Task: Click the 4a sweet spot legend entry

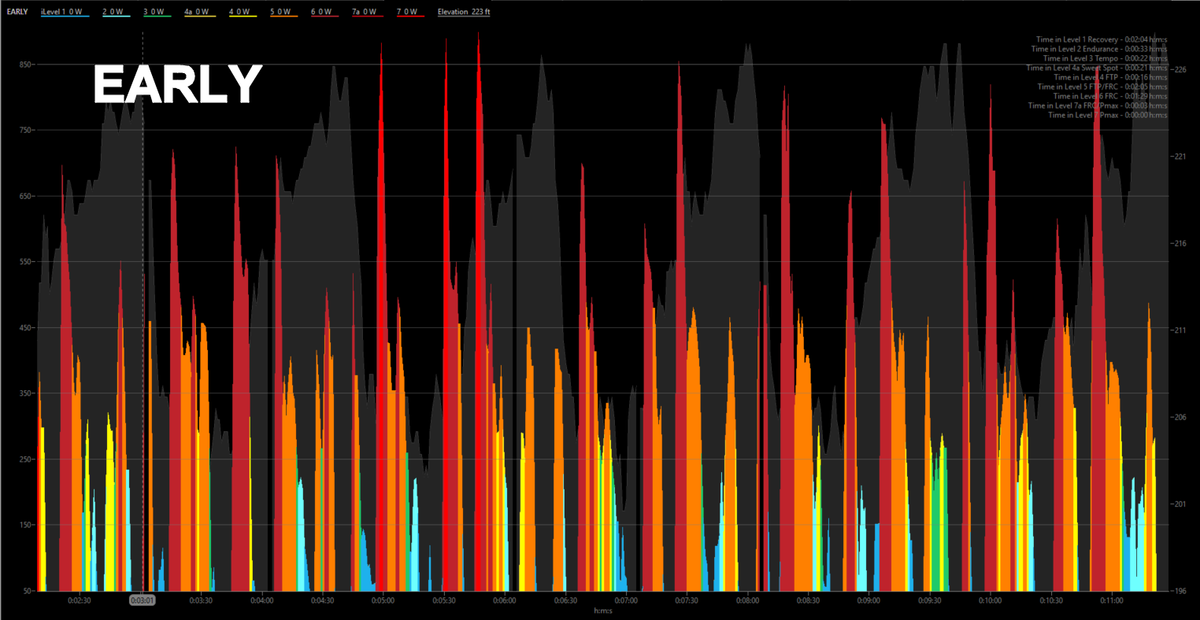Action: coord(198,11)
